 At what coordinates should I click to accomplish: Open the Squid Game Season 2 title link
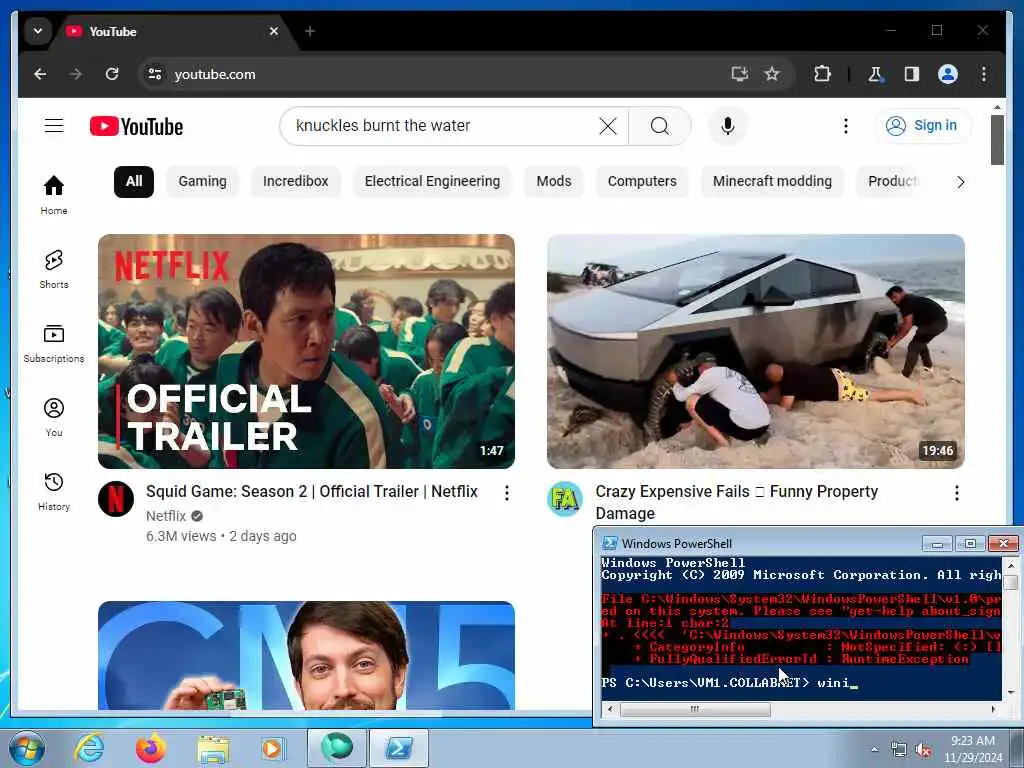[312, 492]
